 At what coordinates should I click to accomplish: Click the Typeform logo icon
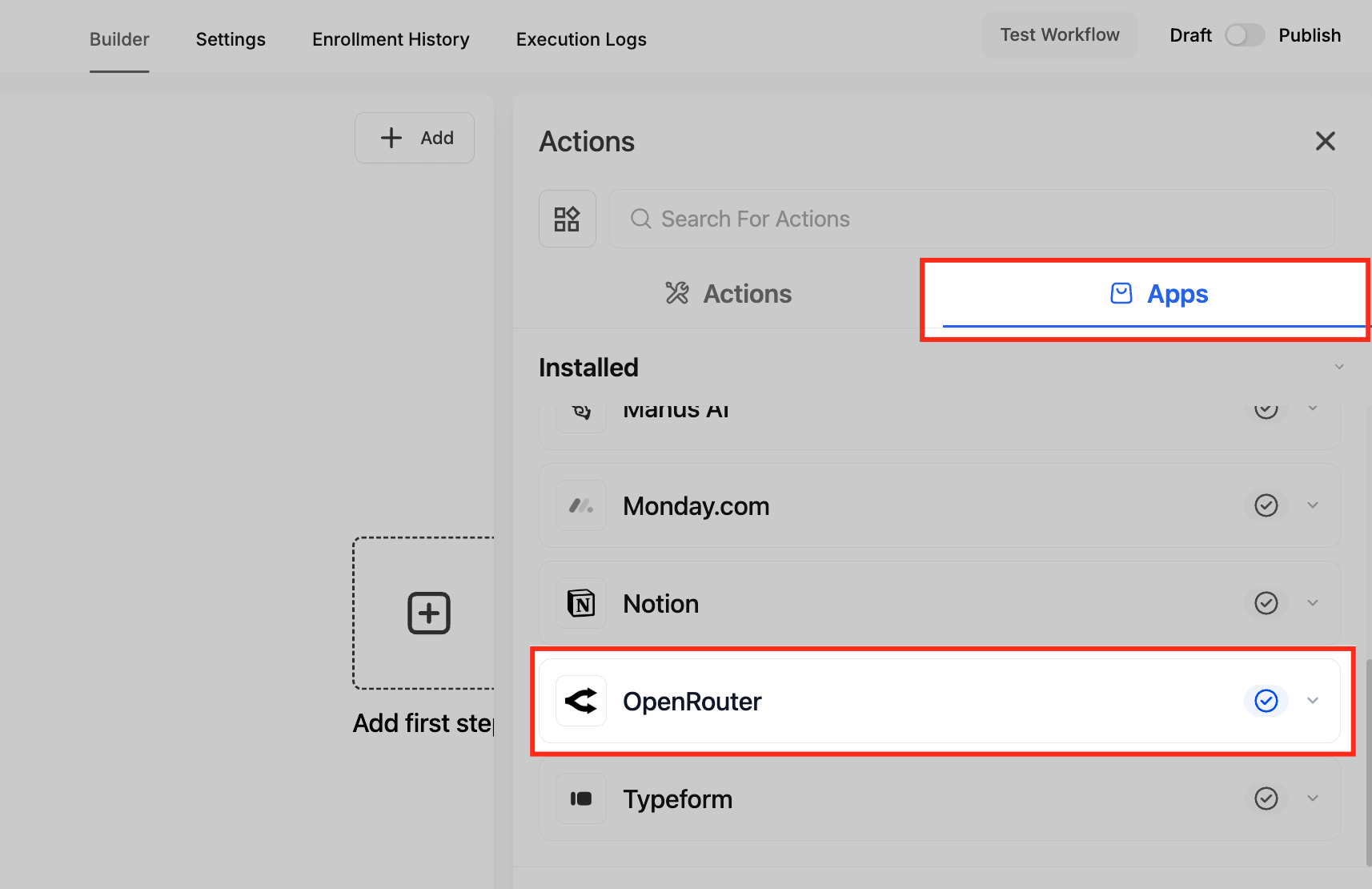(581, 798)
